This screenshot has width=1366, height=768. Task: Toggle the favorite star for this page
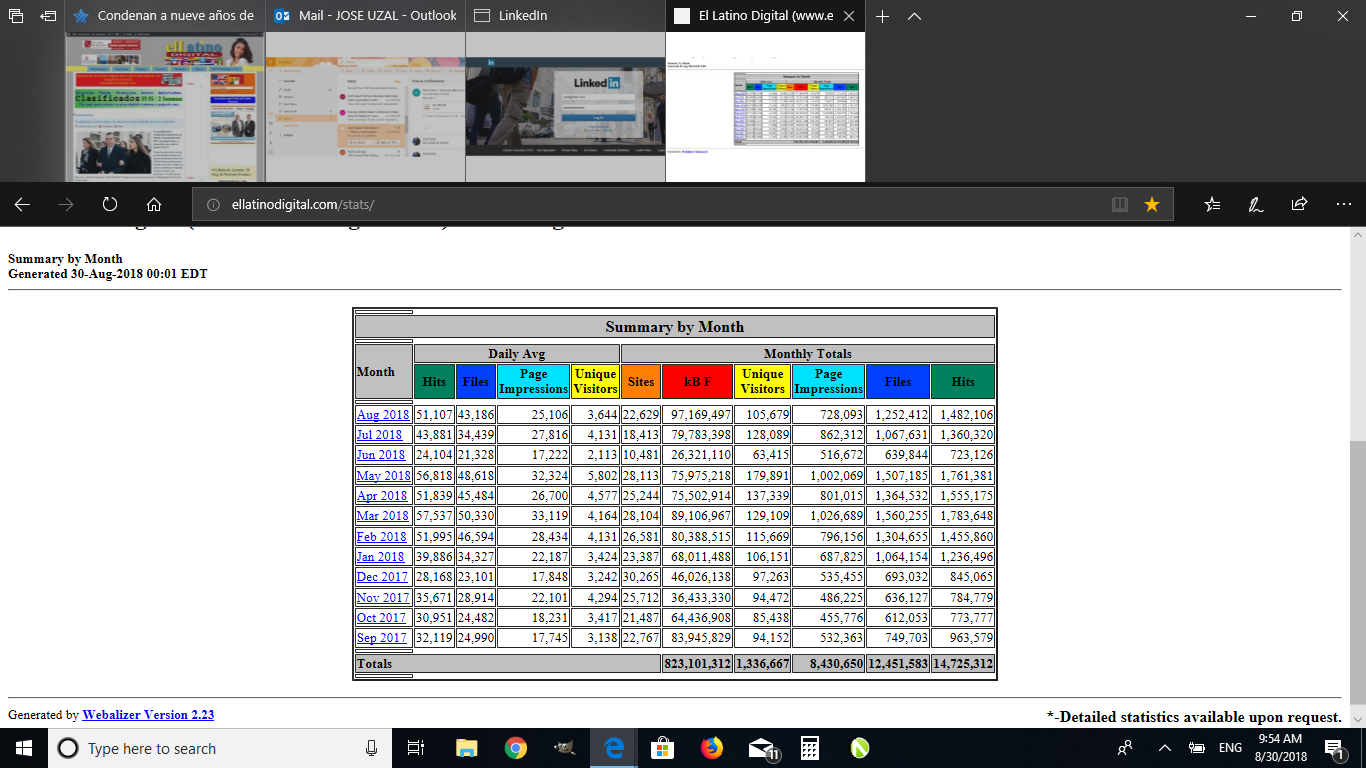[x=1152, y=204]
